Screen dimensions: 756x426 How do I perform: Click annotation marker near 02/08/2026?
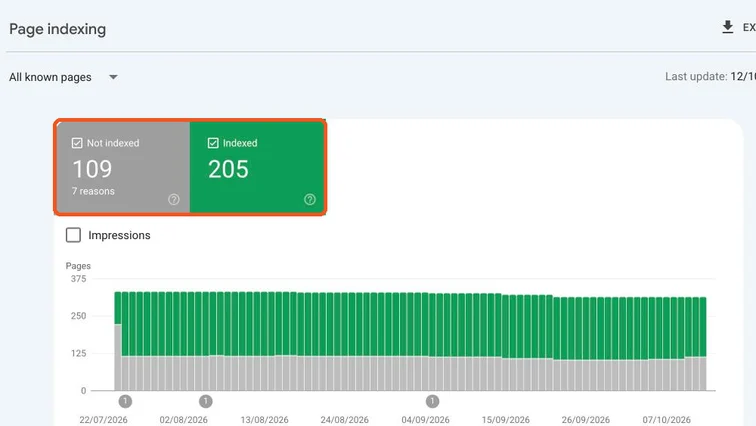[206, 401]
